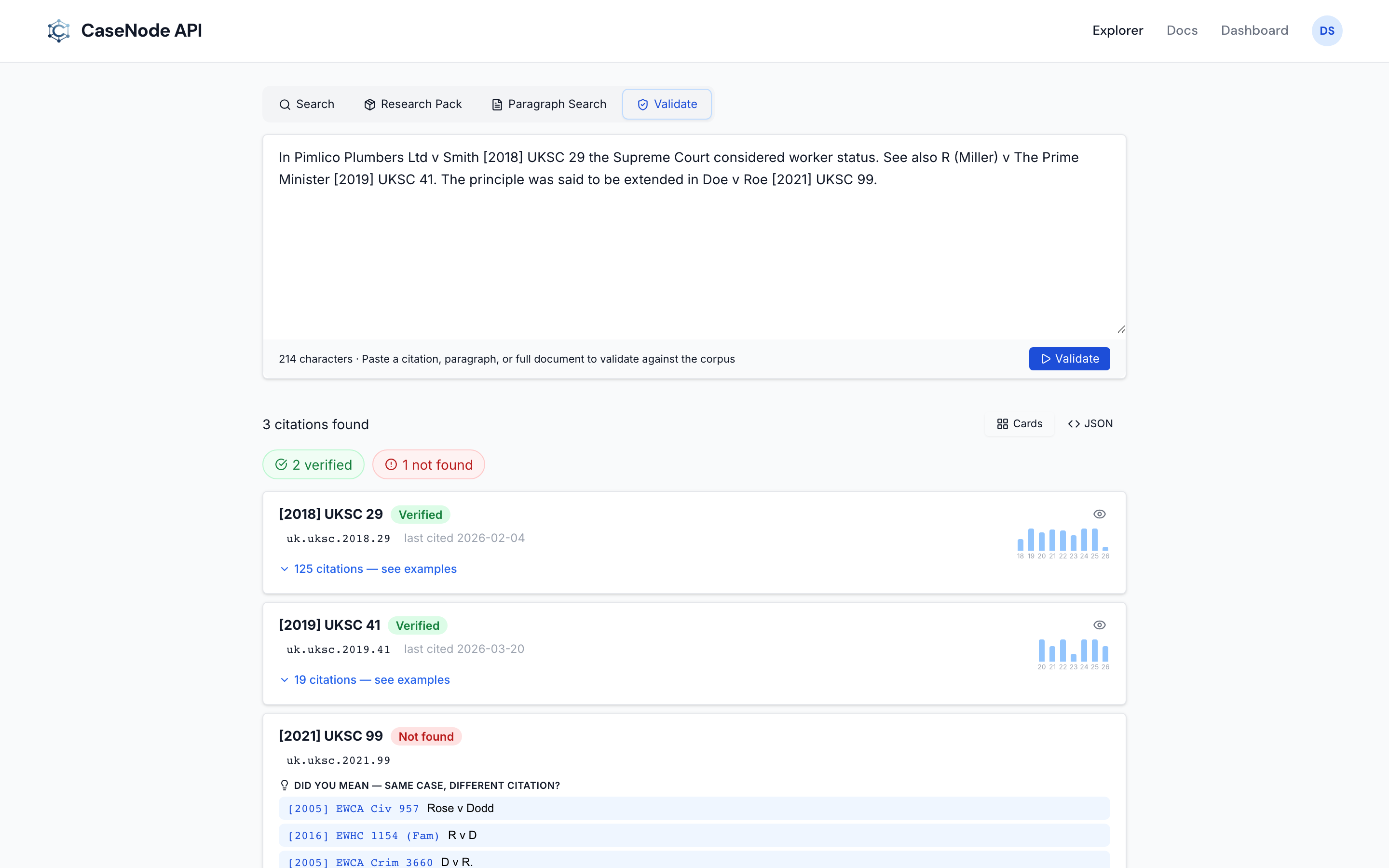1389x868 pixels.
Task: Toggle eye icon on [2019] UKSC 41 card
Action: click(x=1099, y=624)
